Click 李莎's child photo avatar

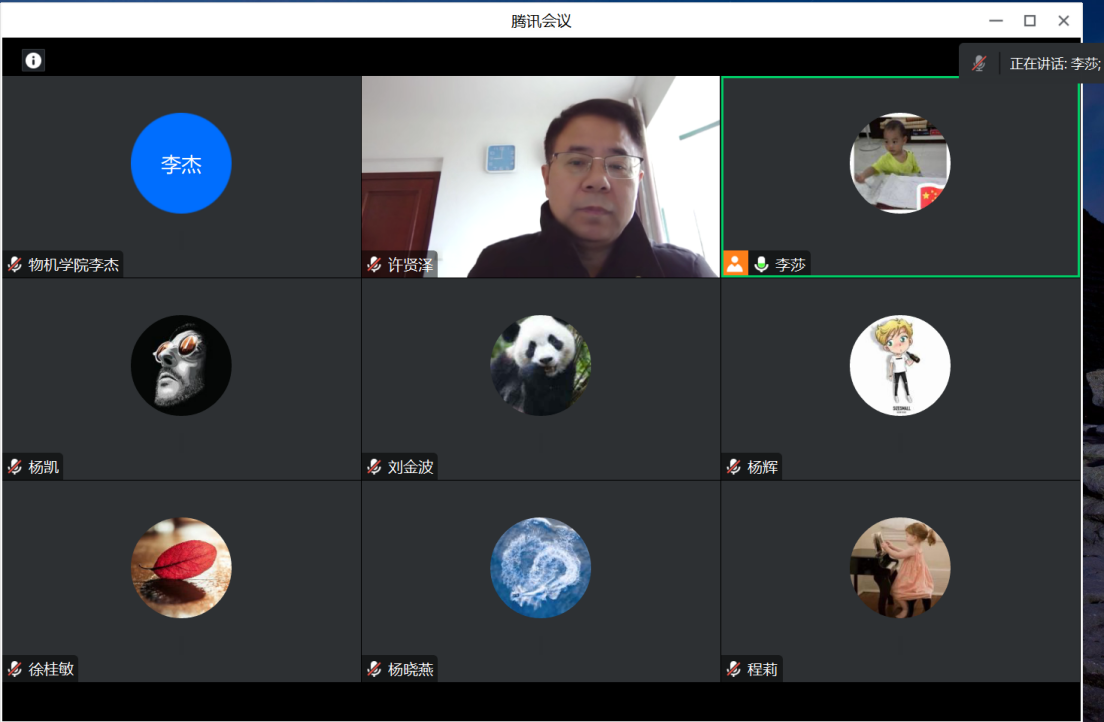899,163
